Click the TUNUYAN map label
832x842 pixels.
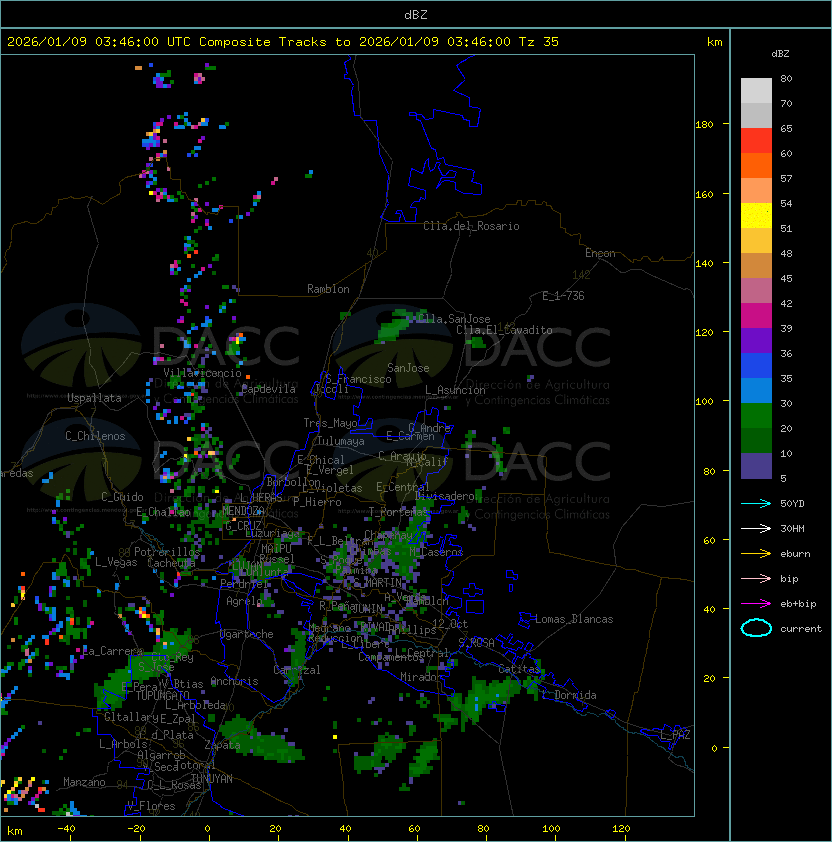click(212, 779)
